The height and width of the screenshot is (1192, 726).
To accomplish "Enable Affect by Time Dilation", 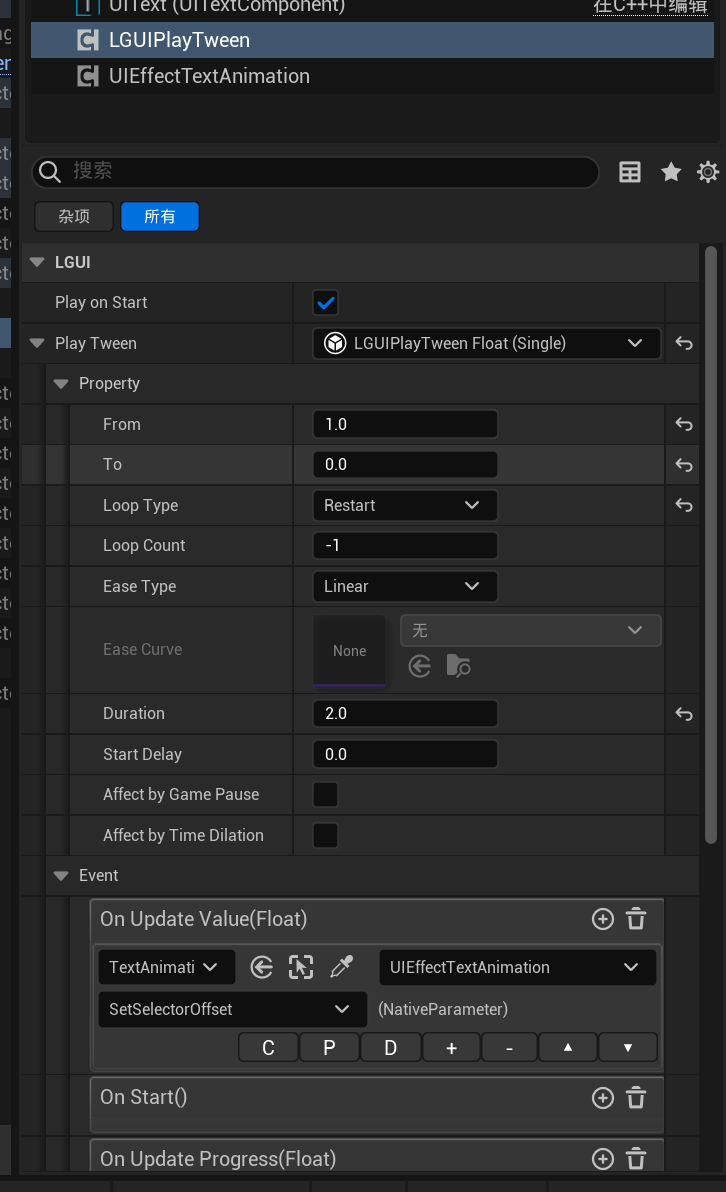I will (325, 835).
